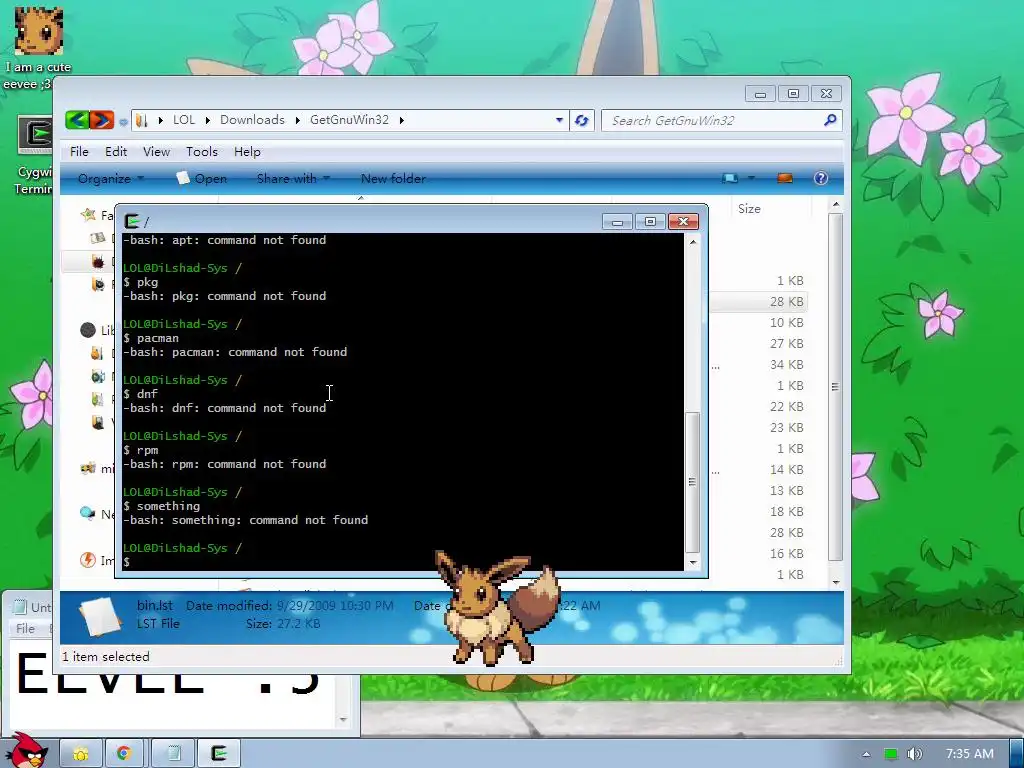The height and width of the screenshot is (768, 1024).
Task: Click the terminal scrollbar down arrow
Action: [x=693, y=562]
